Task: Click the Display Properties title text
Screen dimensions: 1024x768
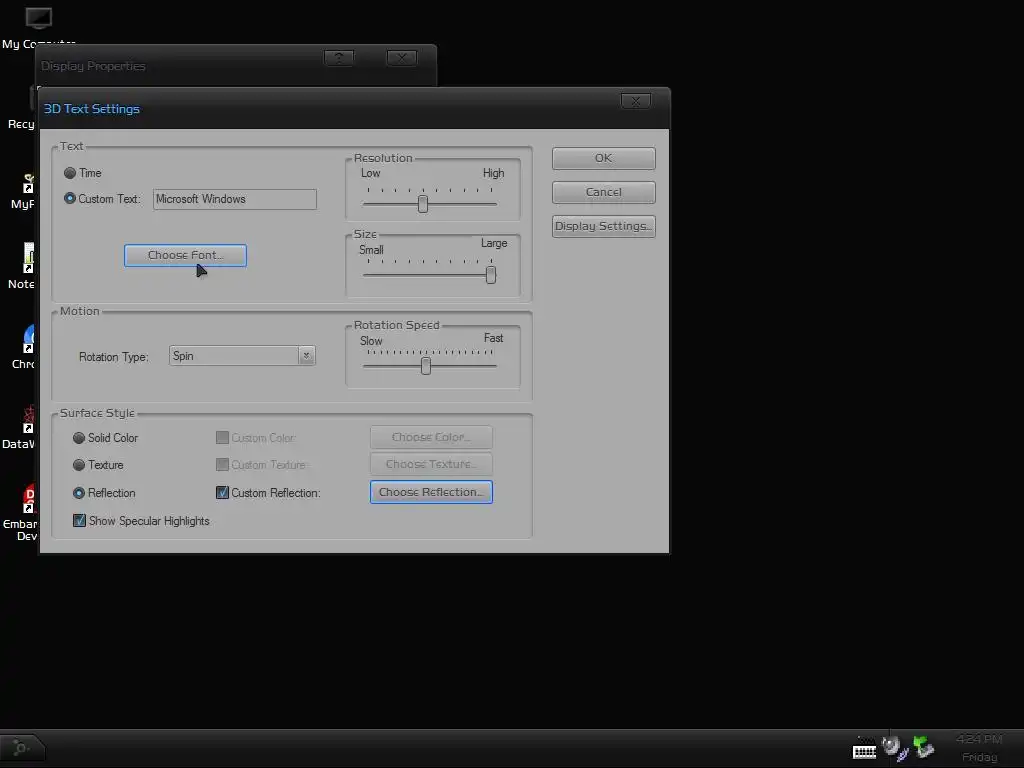Action: point(93,66)
